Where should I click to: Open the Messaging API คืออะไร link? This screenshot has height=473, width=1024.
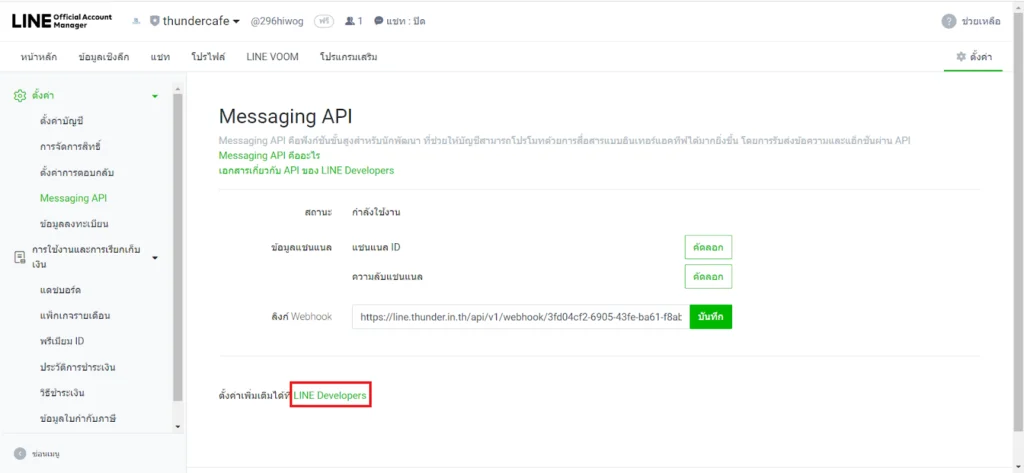pos(269,155)
